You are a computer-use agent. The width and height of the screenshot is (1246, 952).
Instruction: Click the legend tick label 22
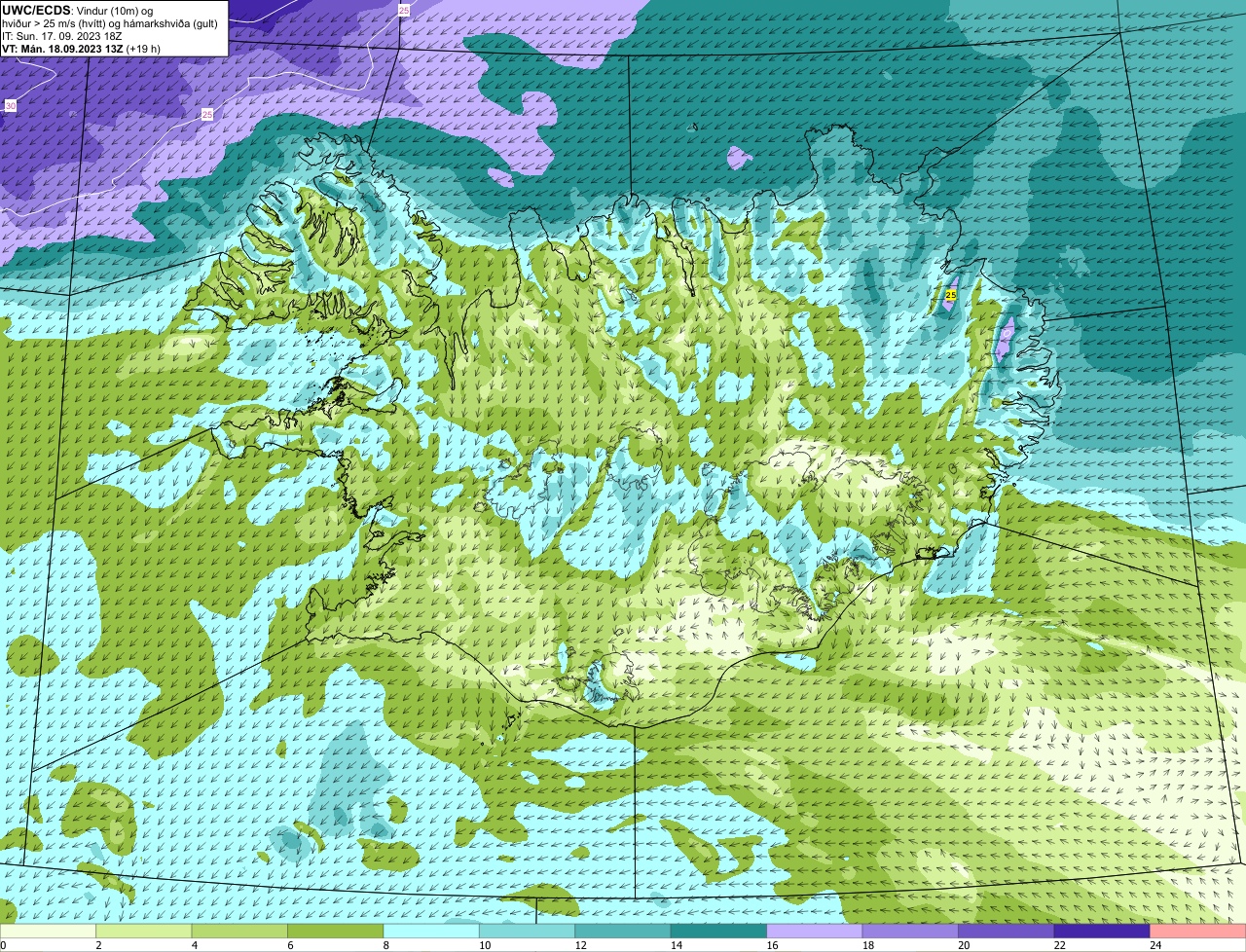1059,945
